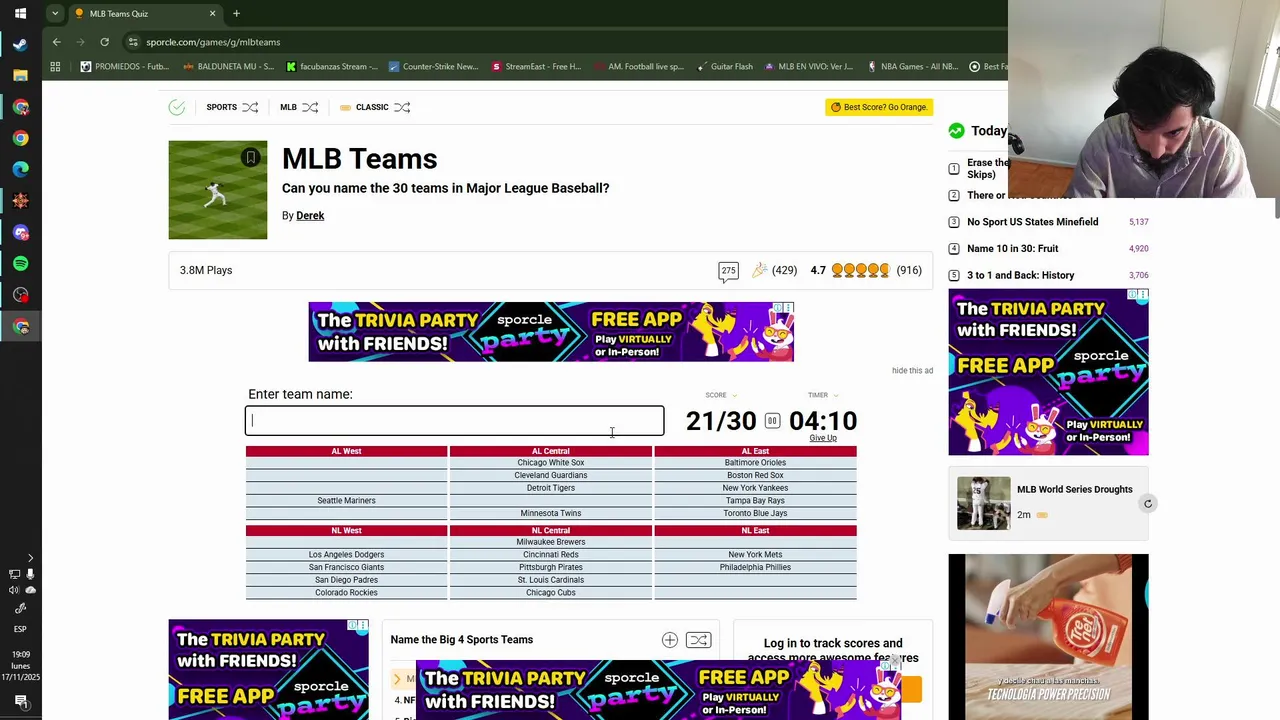Click Seattle Mariners answer cell
Screen dimensions: 1280x720
tap(346, 501)
